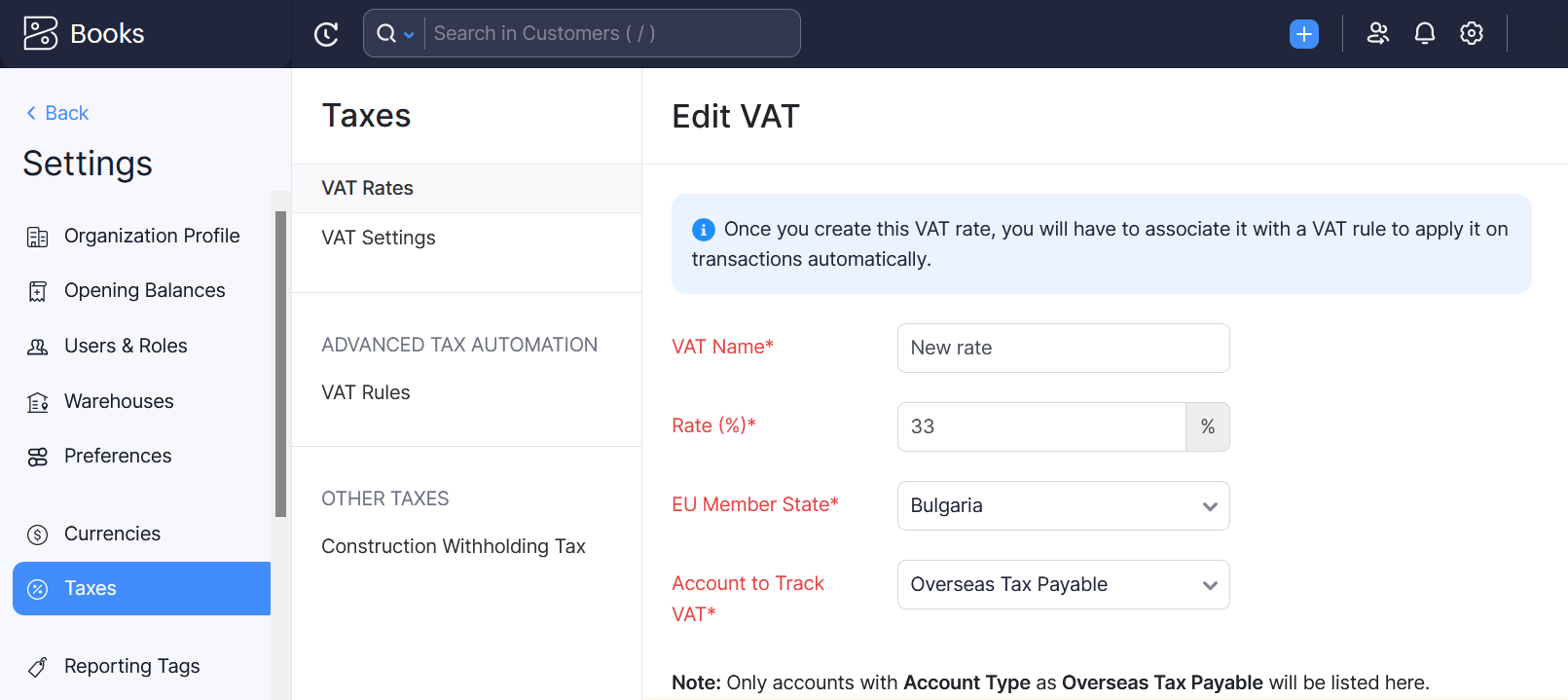Open the settings gear icon

click(1471, 33)
